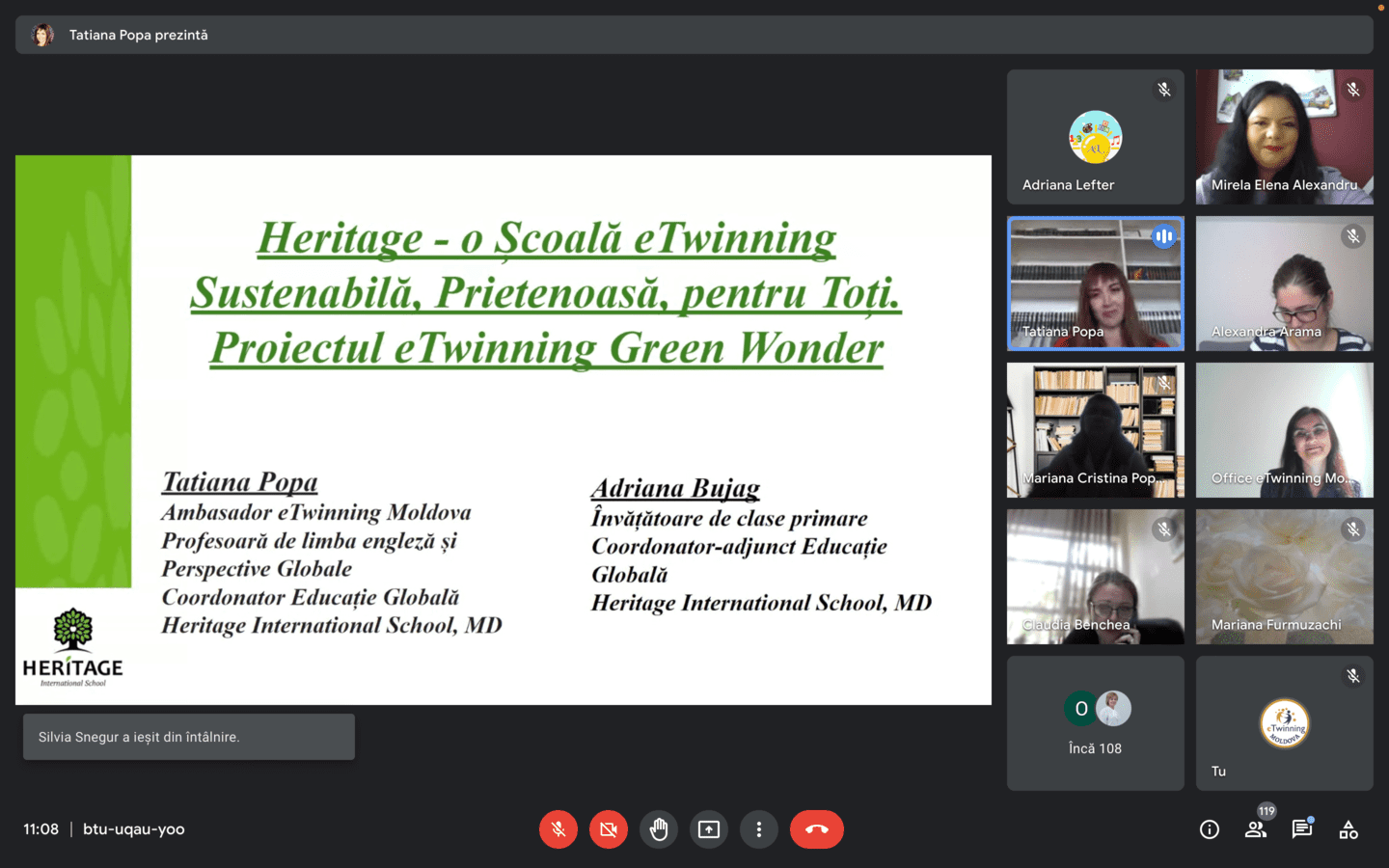Click muted mic icon on Claudia Benchea tile
The width and height of the screenshot is (1389, 868).
(1164, 529)
